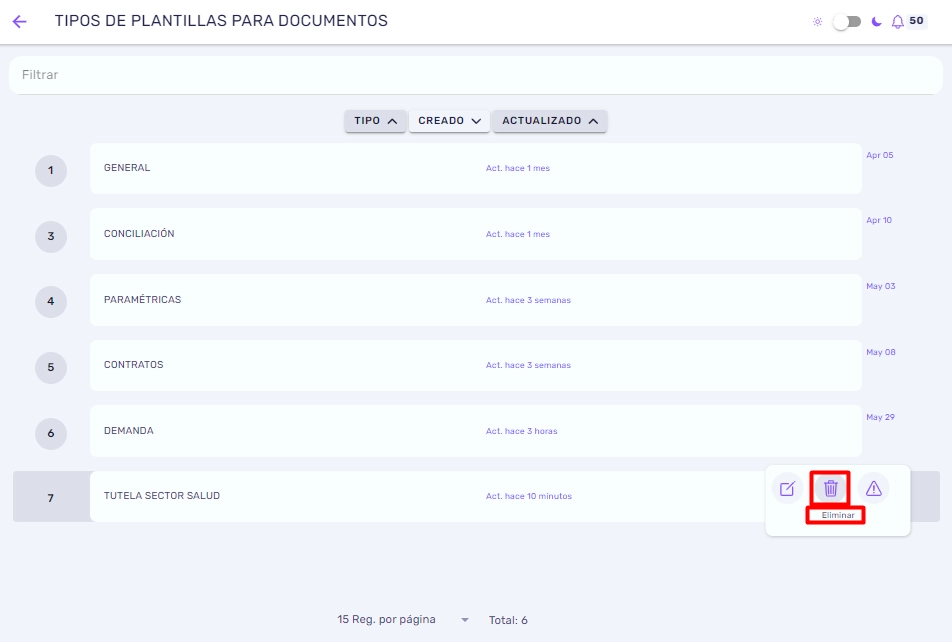Image resolution: width=952 pixels, height=642 pixels.
Task: Click number badge 6 beside DEMANDA
Action: (x=51, y=434)
